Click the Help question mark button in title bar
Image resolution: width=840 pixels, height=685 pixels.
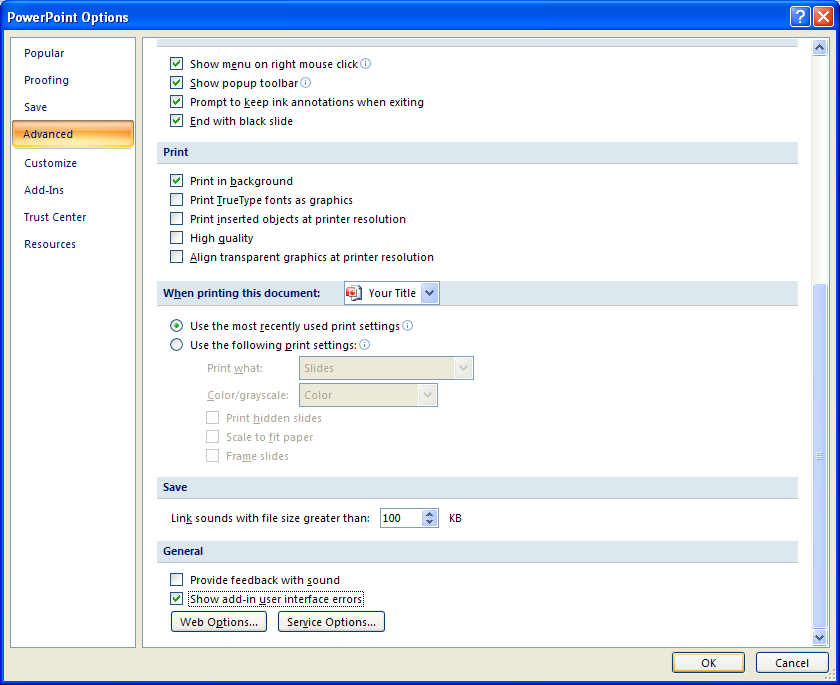pyautogui.click(x=800, y=17)
